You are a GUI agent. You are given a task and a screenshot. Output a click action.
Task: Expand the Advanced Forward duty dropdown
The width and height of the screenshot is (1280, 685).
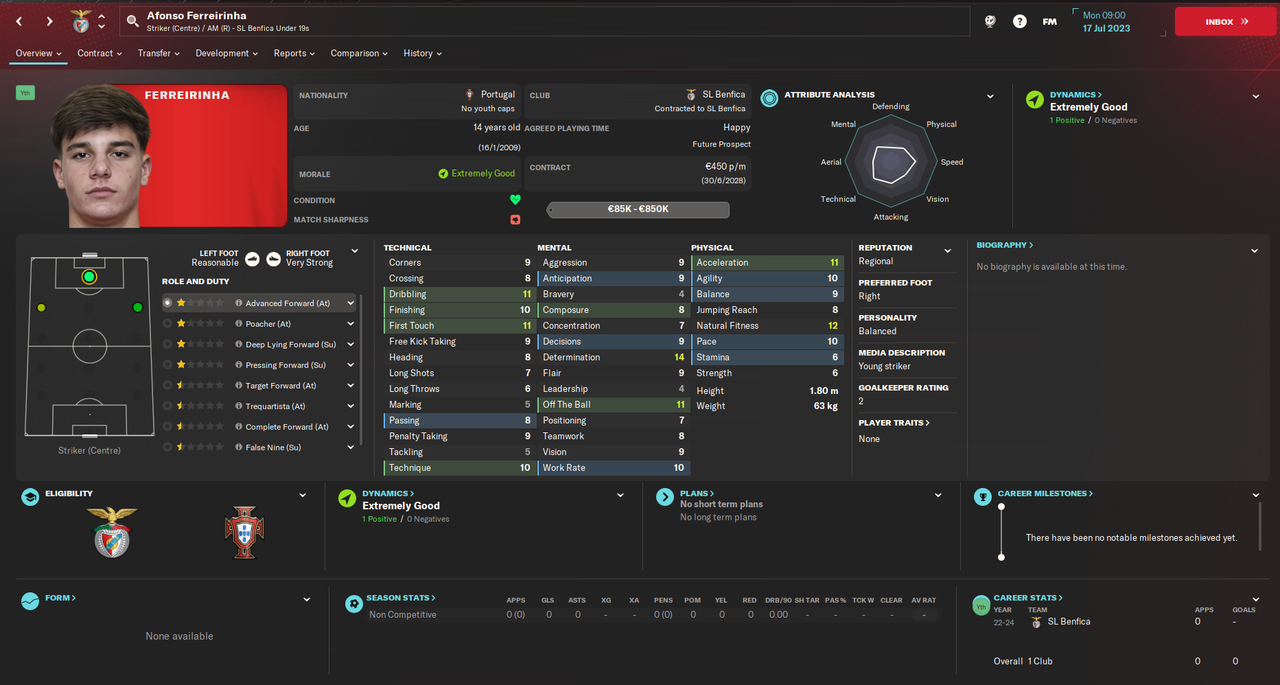point(351,303)
